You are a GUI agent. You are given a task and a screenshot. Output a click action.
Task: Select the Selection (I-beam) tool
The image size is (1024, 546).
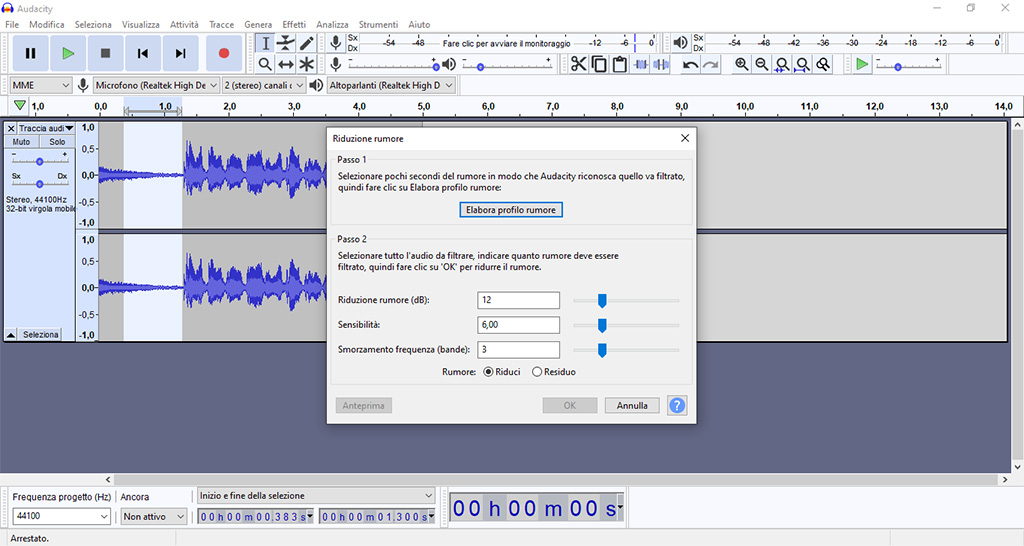(265, 43)
